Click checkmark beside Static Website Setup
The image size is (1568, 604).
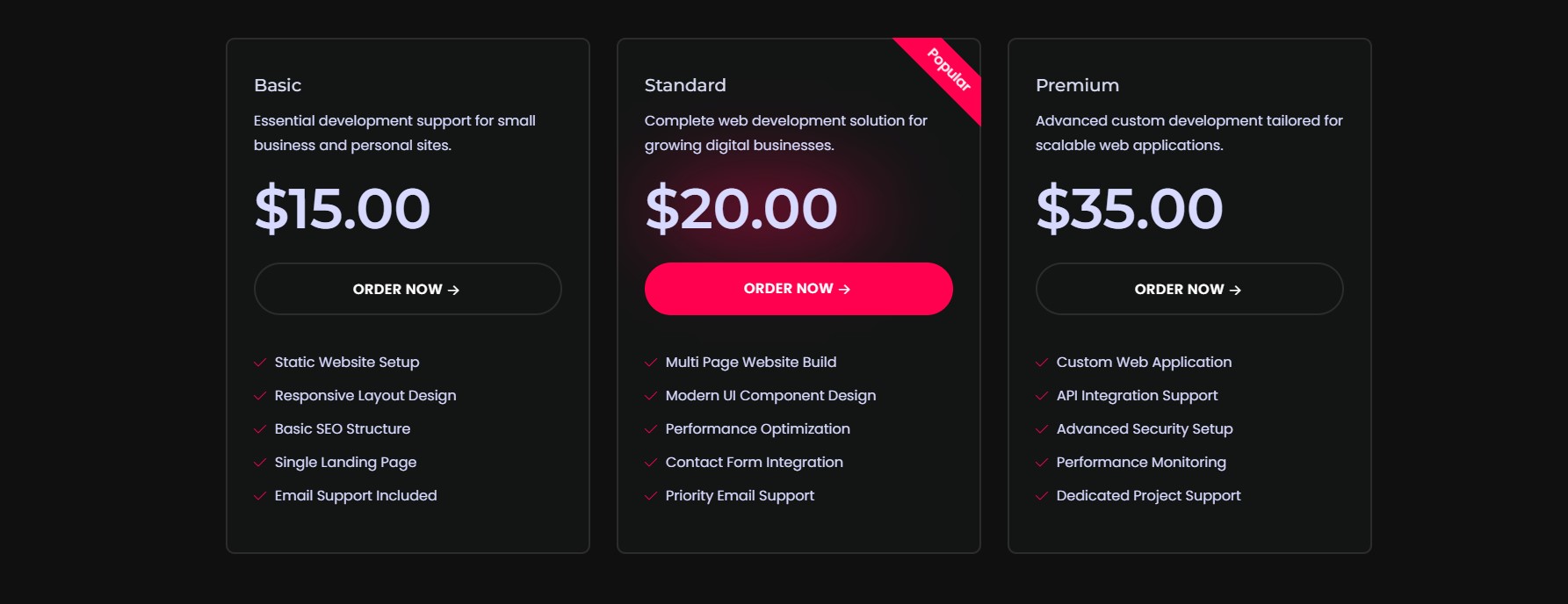260,363
